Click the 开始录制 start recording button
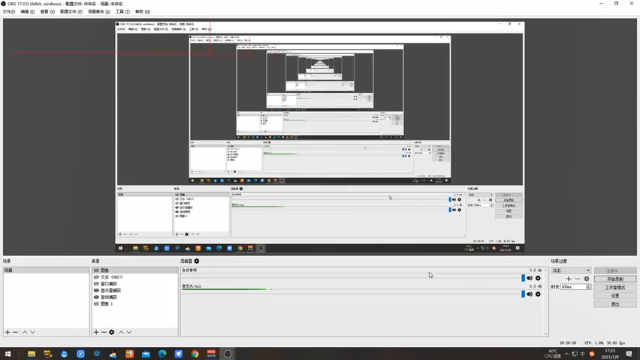This screenshot has height=360, width=640. (x=615, y=279)
